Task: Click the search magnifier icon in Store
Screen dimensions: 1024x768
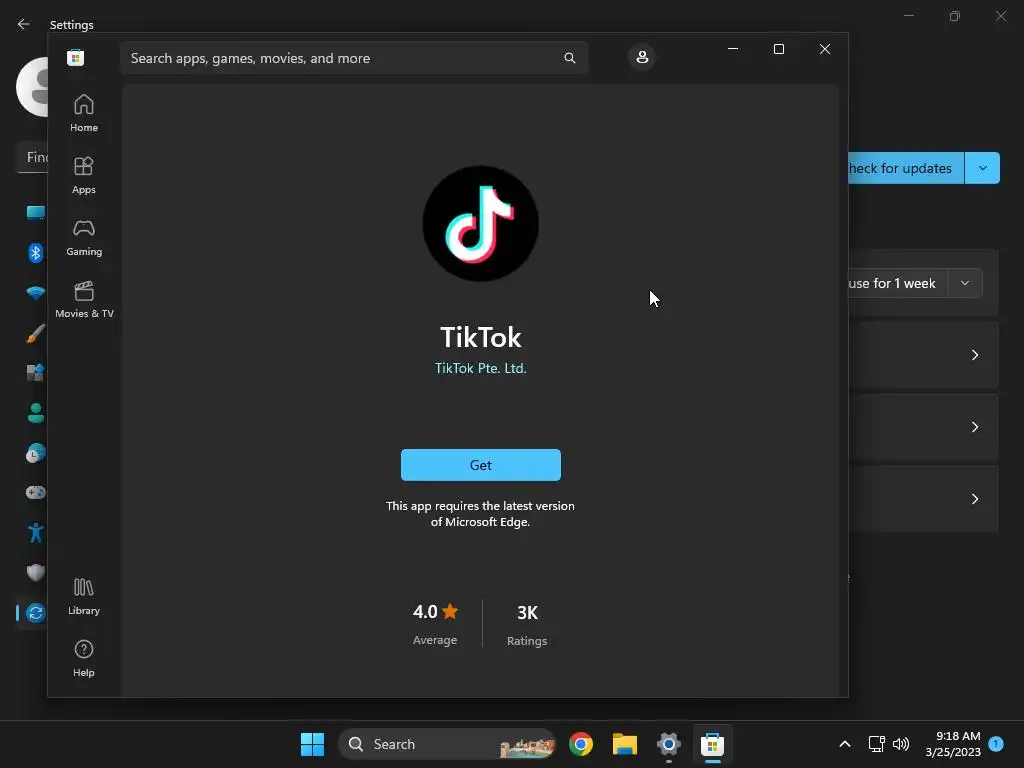Action: (569, 58)
